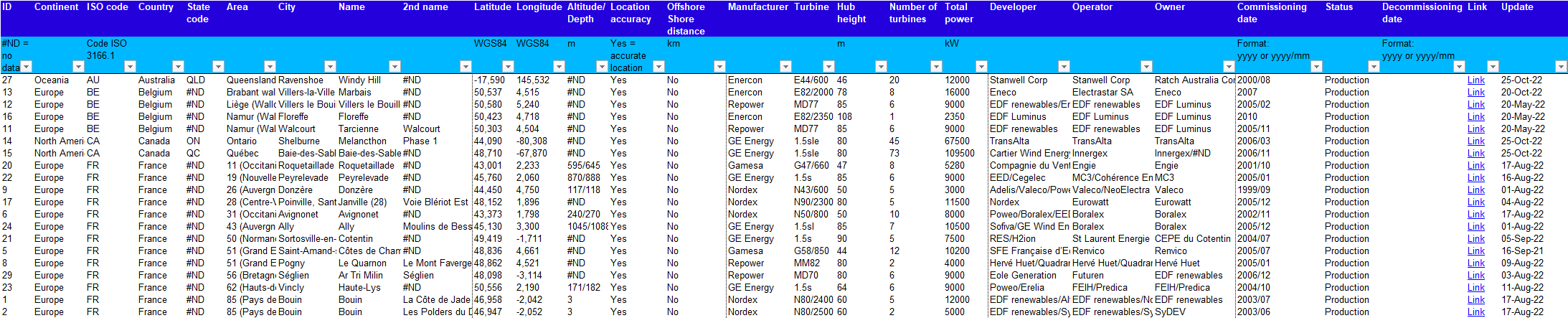Select the '109500' total power cell

[965, 154]
